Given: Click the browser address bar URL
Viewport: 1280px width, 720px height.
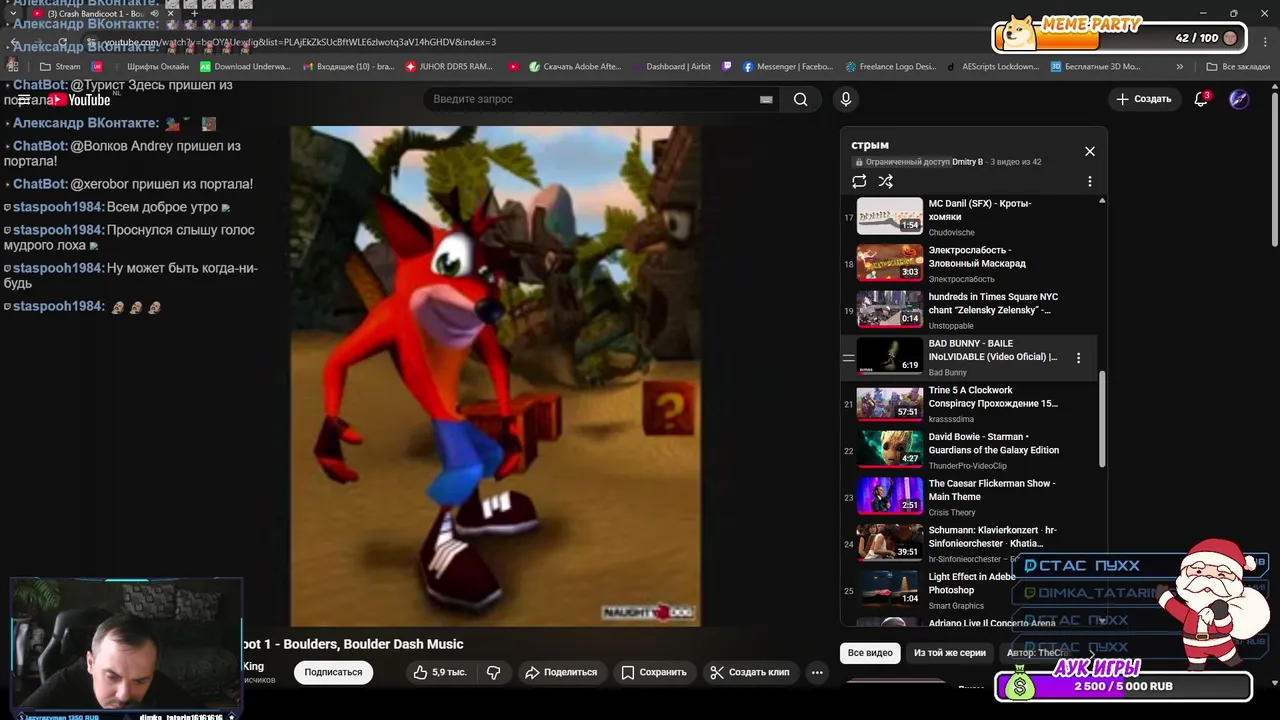Looking at the screenshot, I should 300,42.
